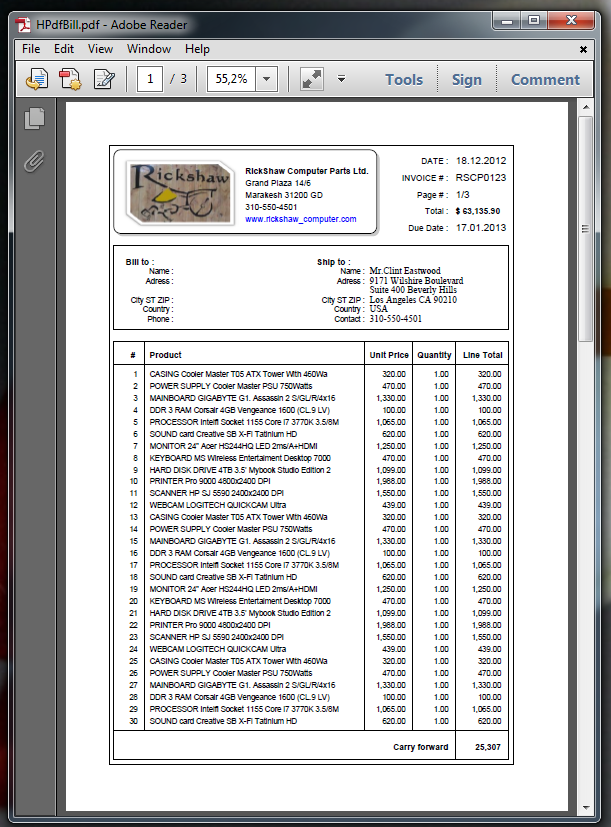
Task: Follow the www.rickshaw_computer.com link
Action: [x=300, y=219]
